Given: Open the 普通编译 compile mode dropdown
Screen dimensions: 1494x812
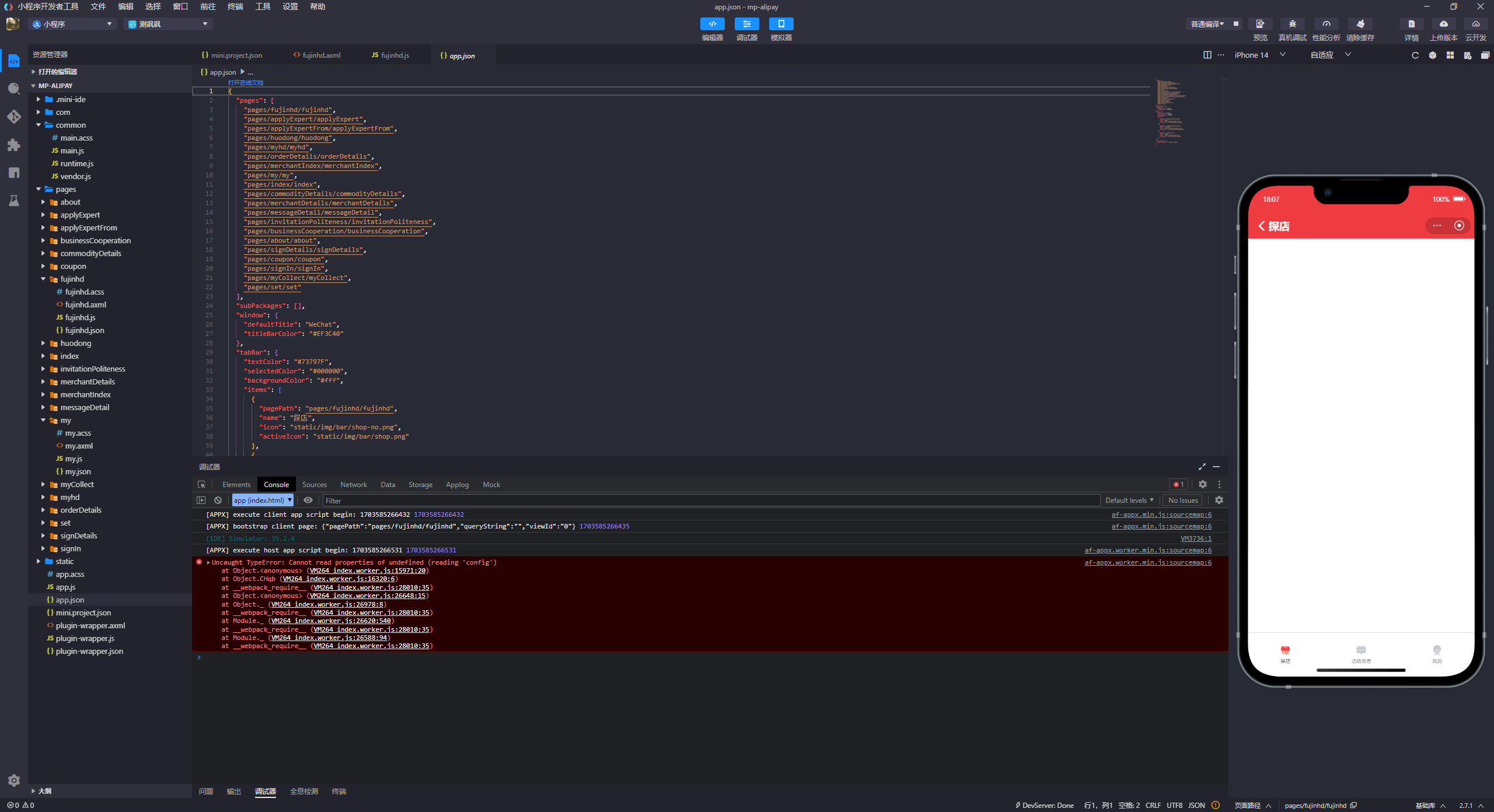Looking at the screenshot, I should pyautogui.click(x=1207, y=24).
